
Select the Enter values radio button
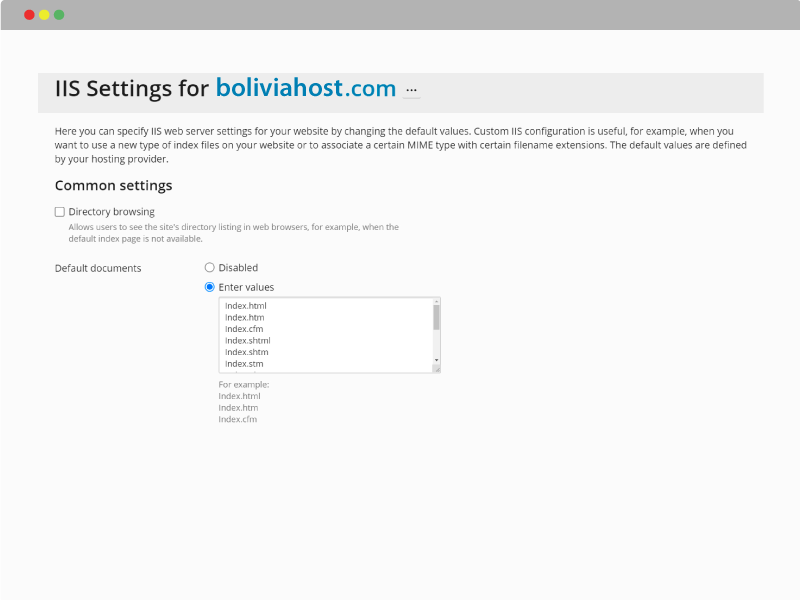click(209, 287)
